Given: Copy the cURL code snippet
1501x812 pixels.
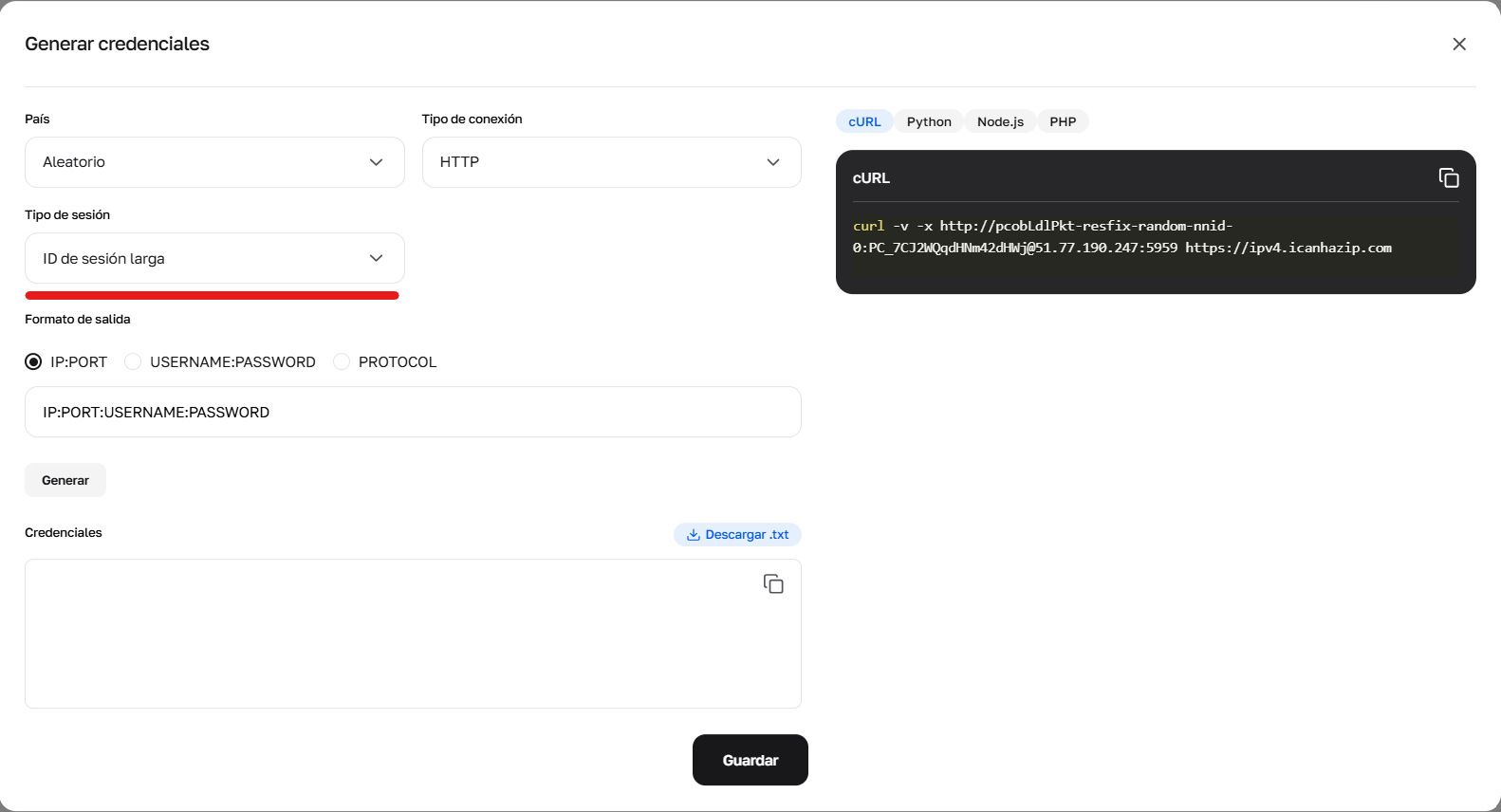Looking at the screenshot, I should click(1448, 178).
